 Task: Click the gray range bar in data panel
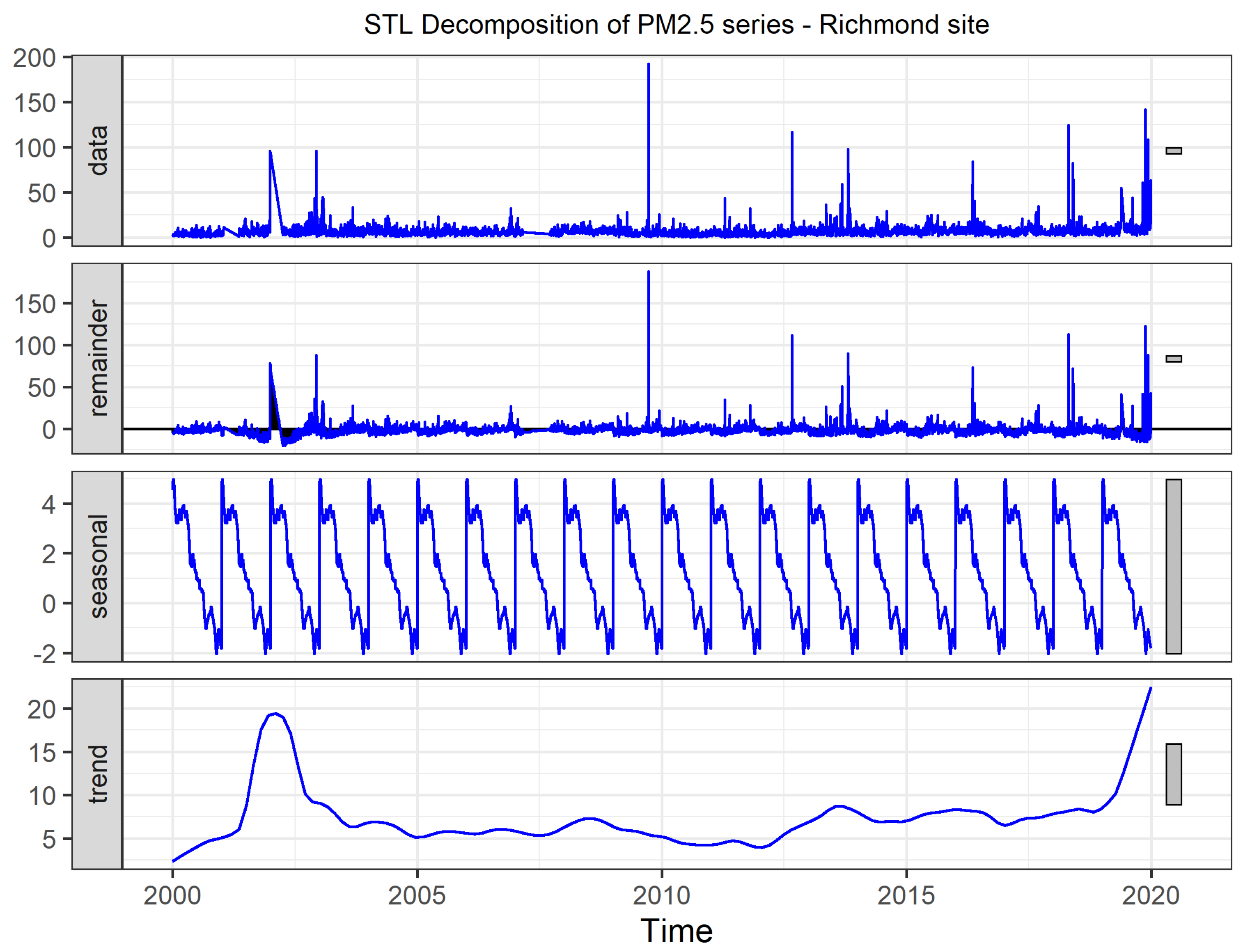tap(1174, 151)
